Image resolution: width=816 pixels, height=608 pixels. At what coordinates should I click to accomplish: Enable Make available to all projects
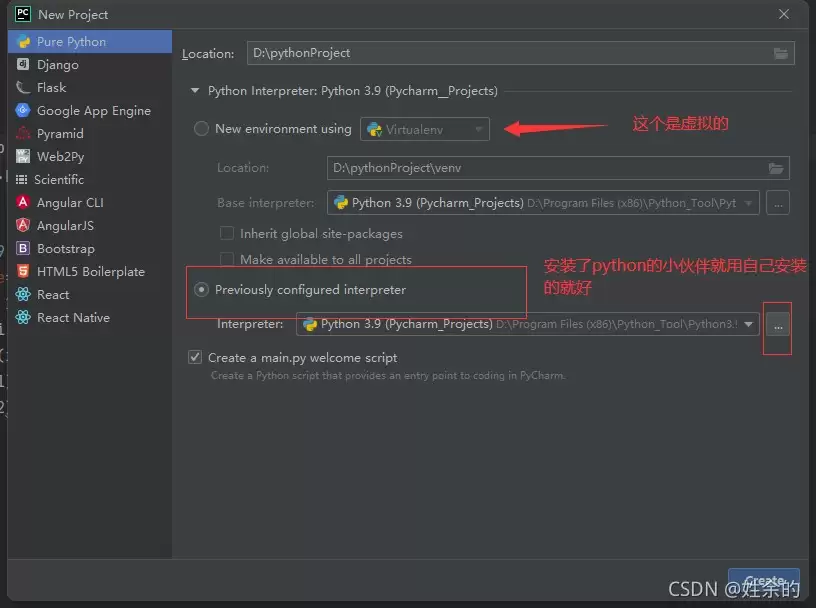tap(227, 259)
